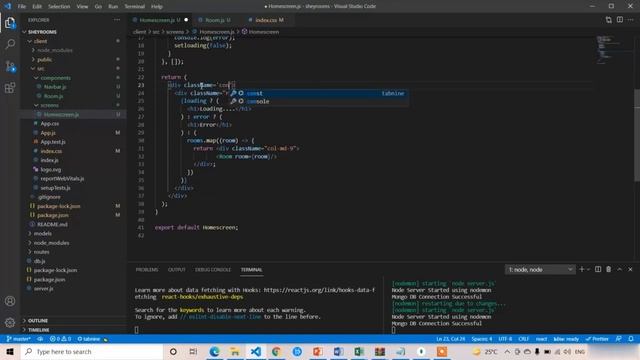Viewport: 640px width, 360px height.
Task: Change indentation via 'Spaces: 4'
Action: coord(482,339)
